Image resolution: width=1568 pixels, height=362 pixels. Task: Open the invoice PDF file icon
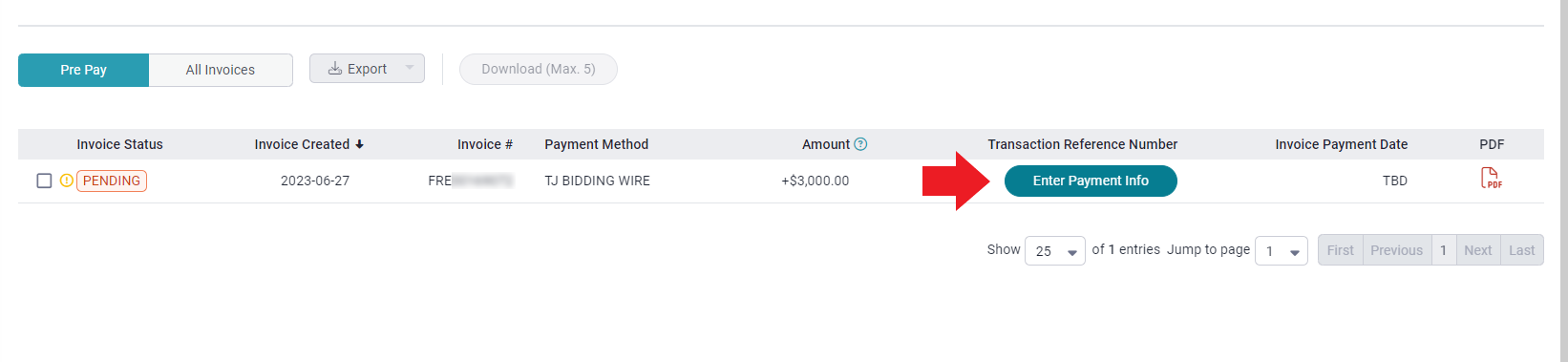[1491, 179]
